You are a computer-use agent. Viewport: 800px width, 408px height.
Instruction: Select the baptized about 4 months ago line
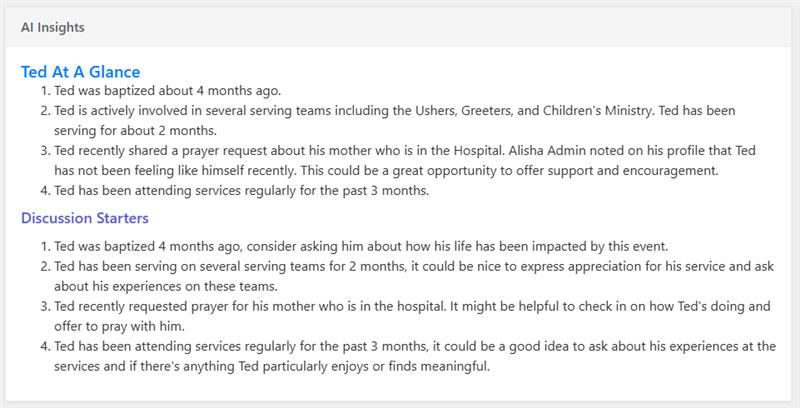click(168, 91)
